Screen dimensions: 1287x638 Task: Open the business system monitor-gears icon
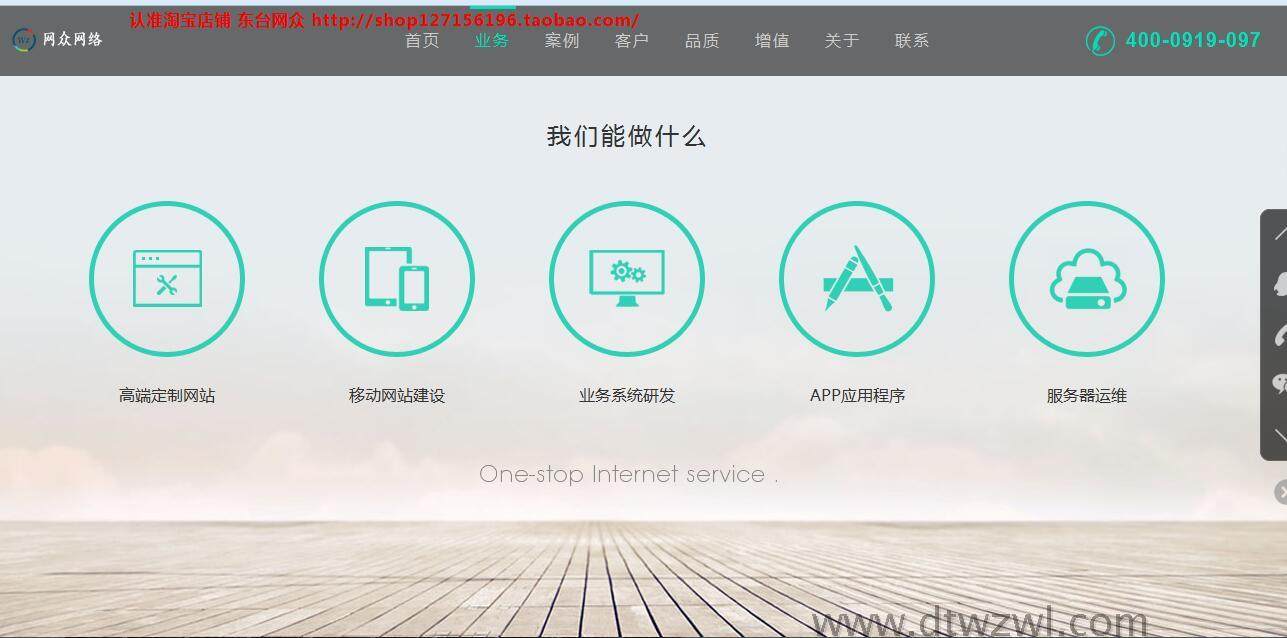627,278
